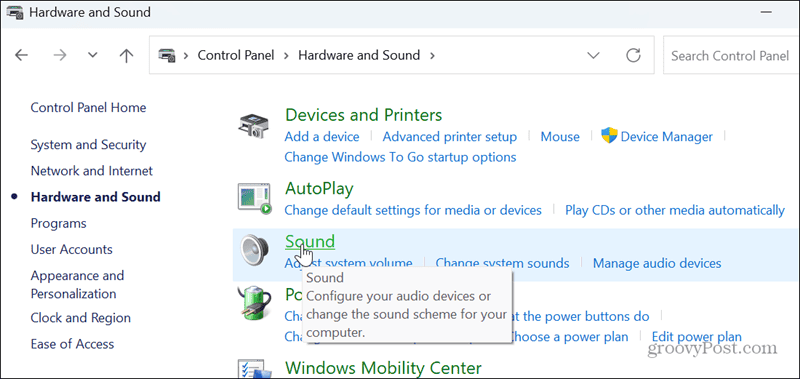Open Network and Internet category

92,171
